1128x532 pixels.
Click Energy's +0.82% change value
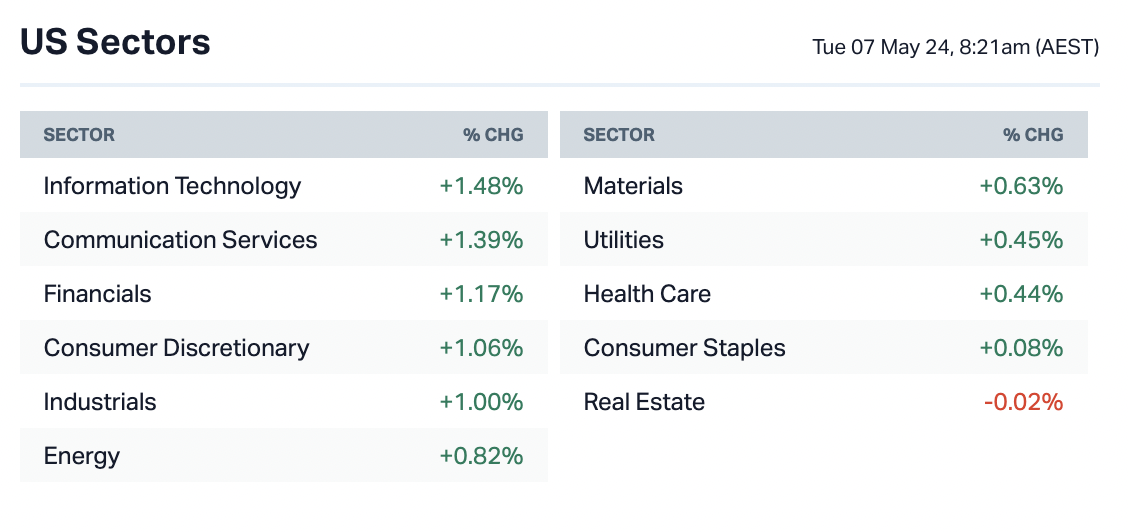(481, 456)
